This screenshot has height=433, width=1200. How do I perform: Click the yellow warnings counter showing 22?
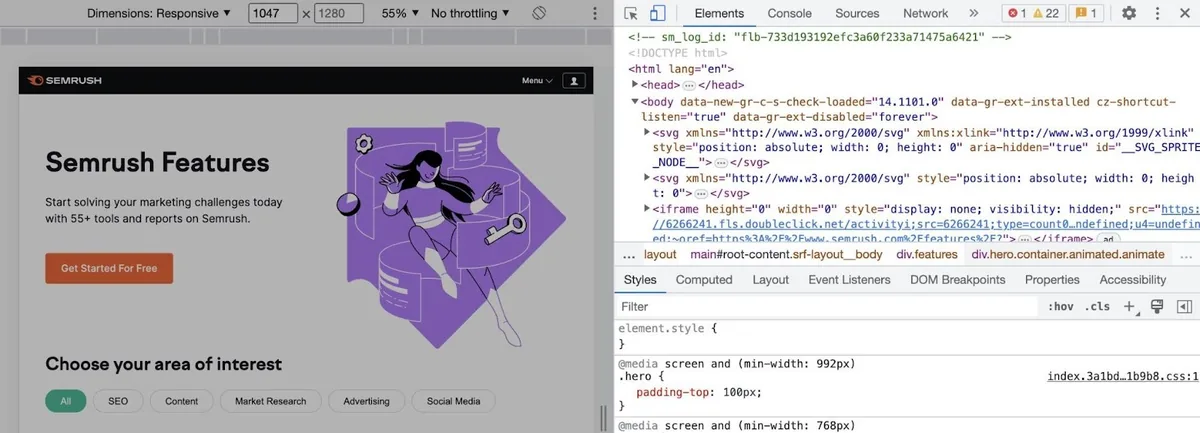pyautogui.click(x=1044, y=13)
